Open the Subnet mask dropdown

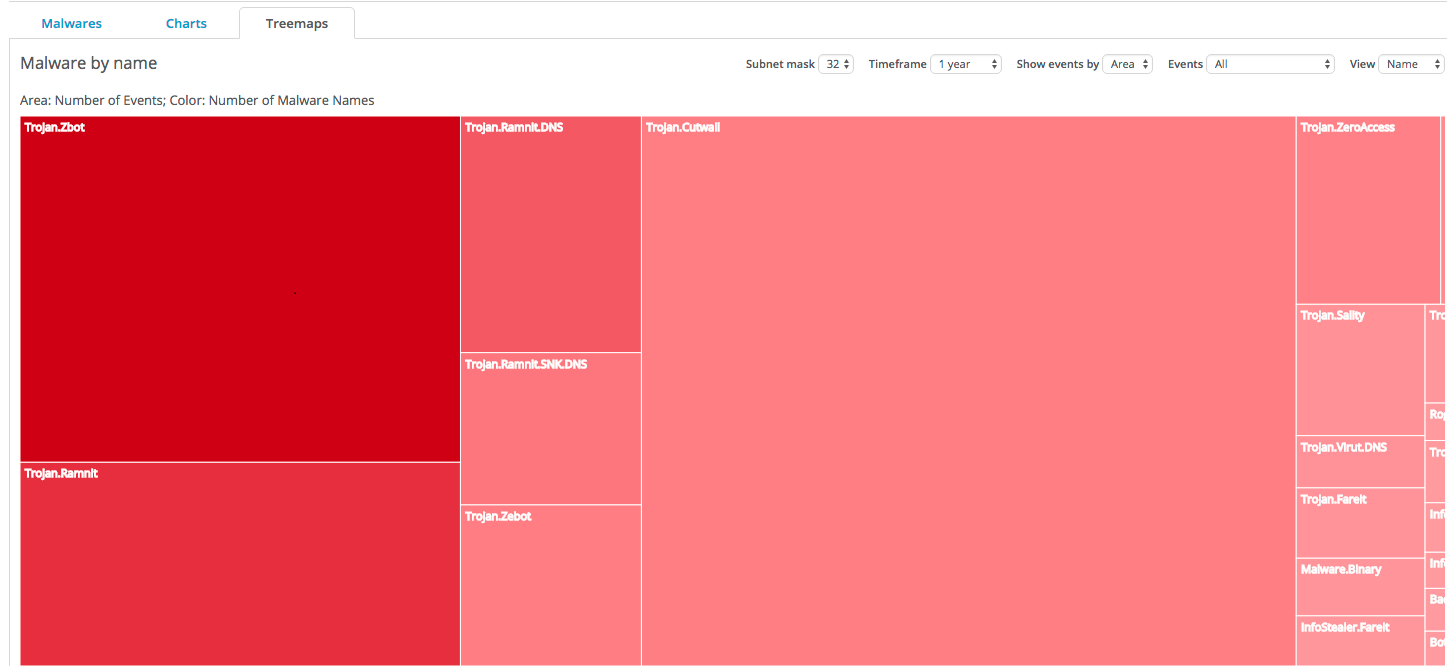pyautogui.click(x=836, y=64)
